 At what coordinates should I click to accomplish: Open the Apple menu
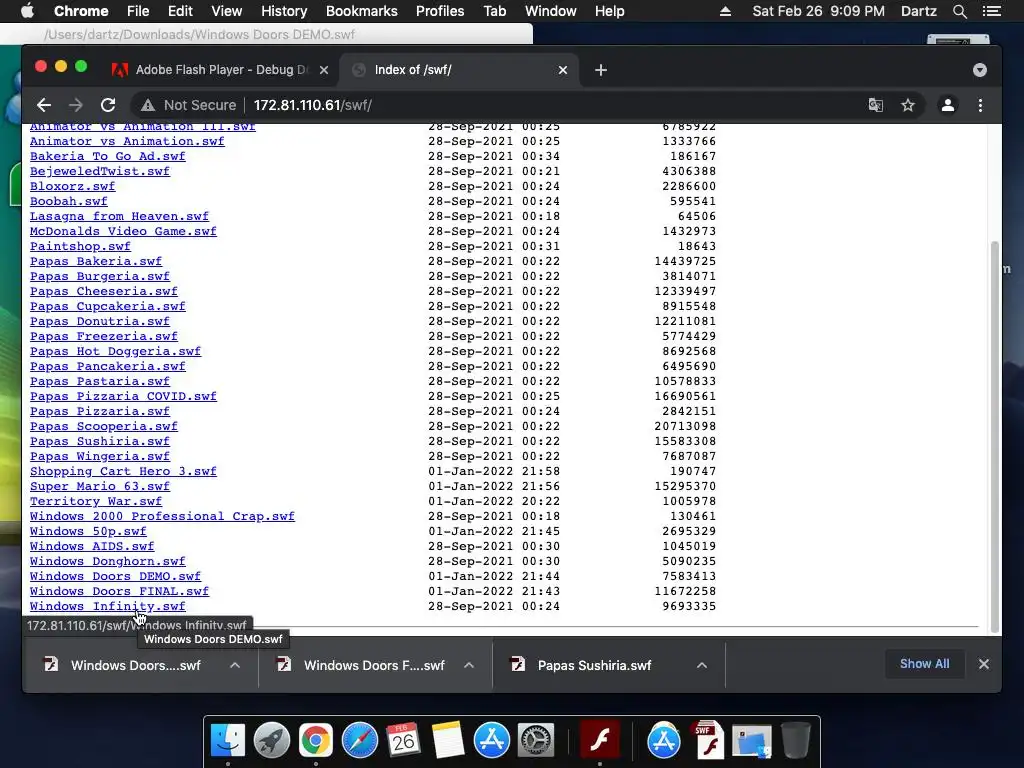27,11
